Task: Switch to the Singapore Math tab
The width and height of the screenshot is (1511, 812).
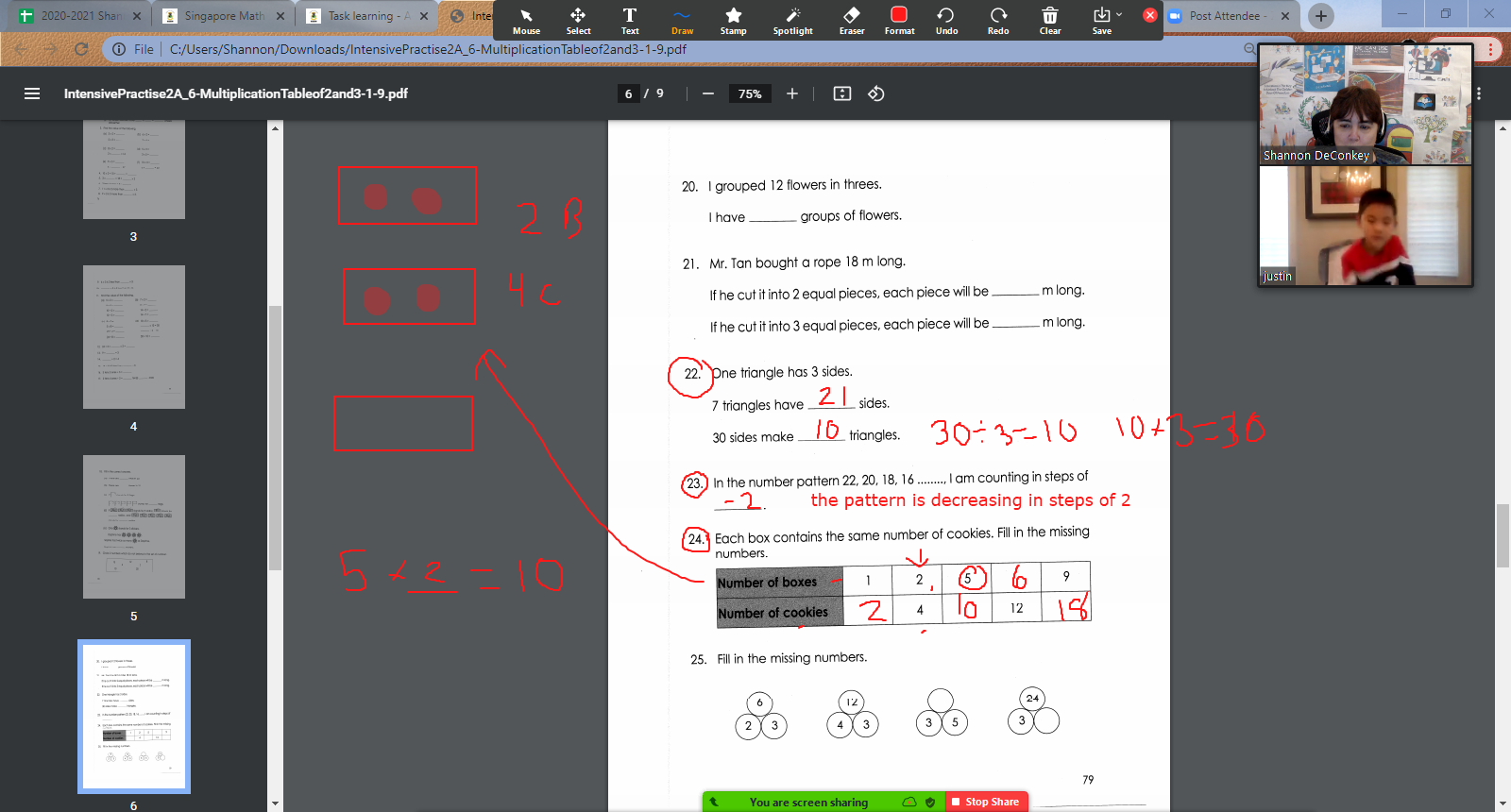Action: click(x=225, y=16)
